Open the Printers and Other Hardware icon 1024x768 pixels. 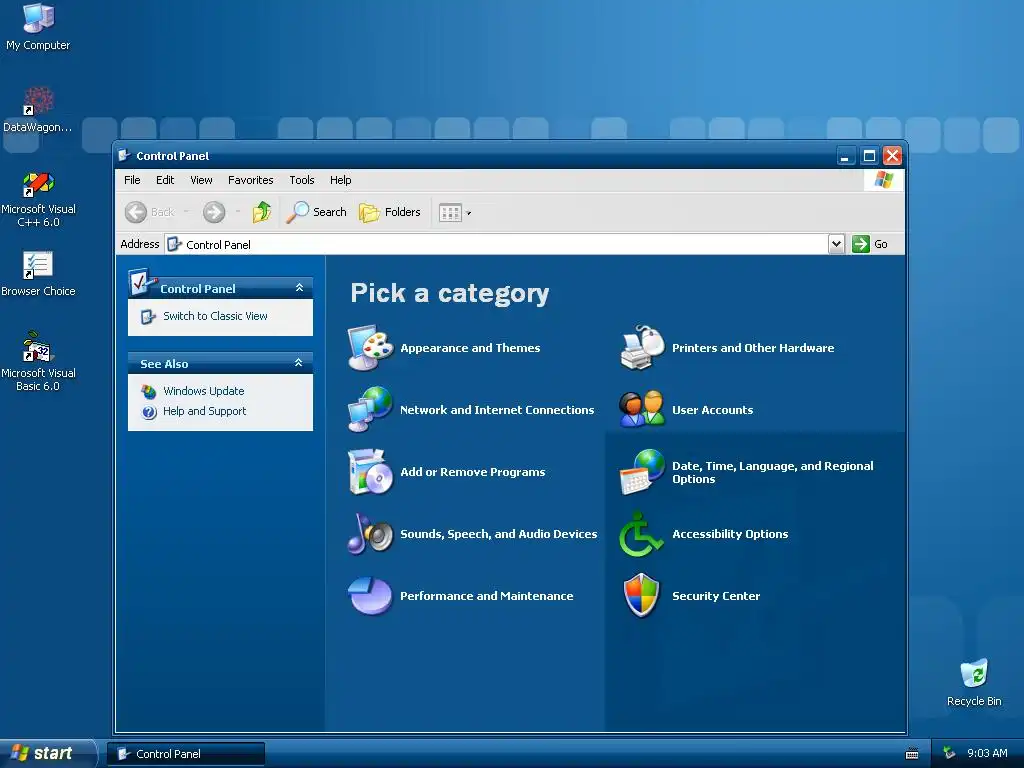[642, 347]
